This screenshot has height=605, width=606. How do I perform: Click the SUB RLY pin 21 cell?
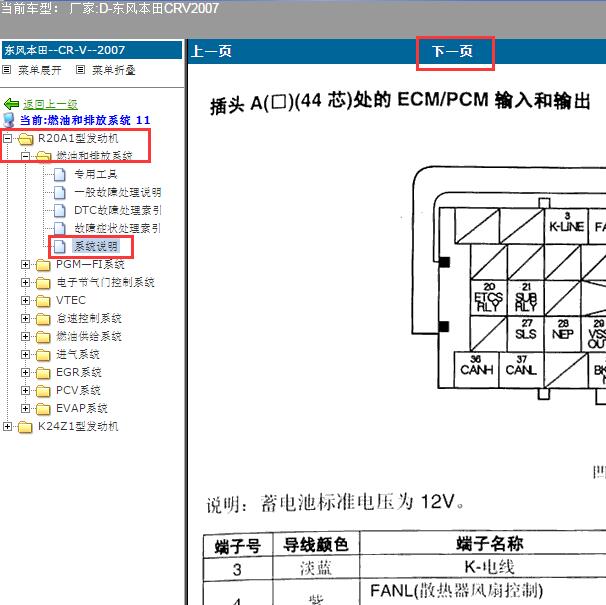(526, 298)
